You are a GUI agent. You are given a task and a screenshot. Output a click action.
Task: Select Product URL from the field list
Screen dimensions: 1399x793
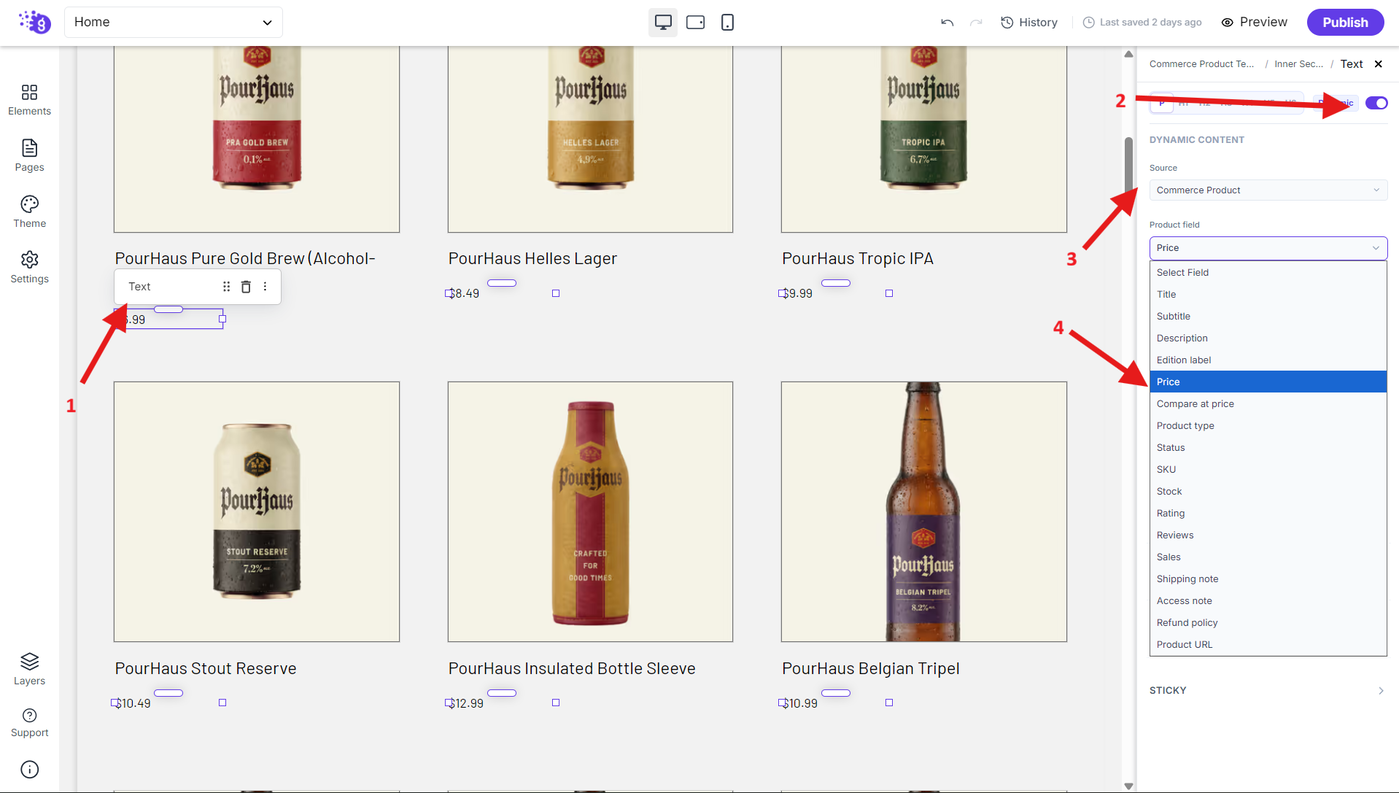(1268, 645)
